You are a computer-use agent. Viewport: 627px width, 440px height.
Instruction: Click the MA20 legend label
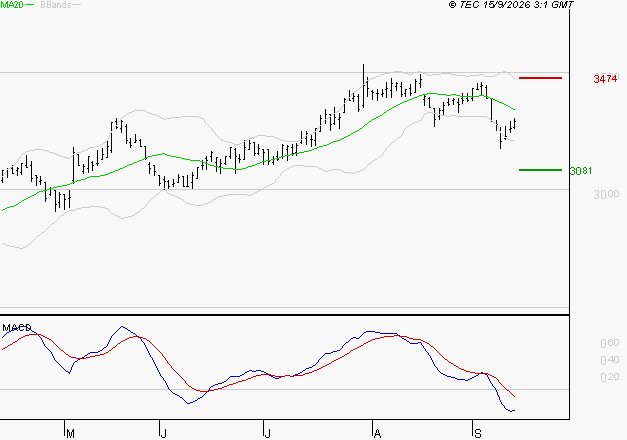11,5
